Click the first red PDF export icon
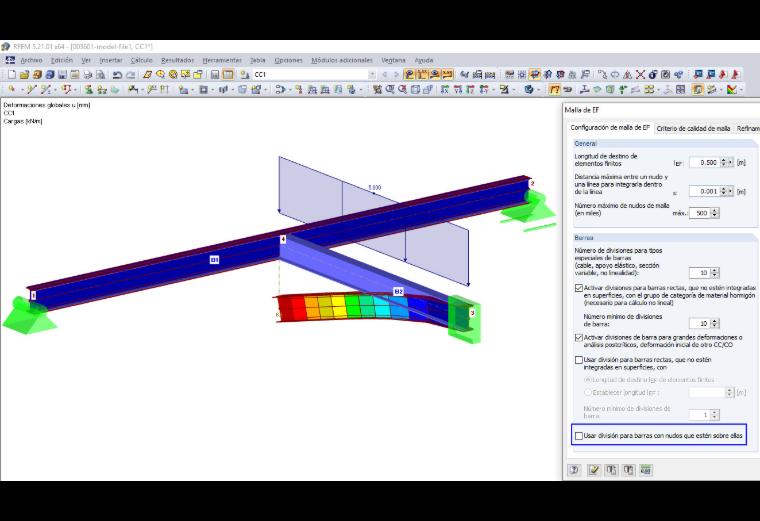Screen dimensions: 760x521 pos(723,74)
